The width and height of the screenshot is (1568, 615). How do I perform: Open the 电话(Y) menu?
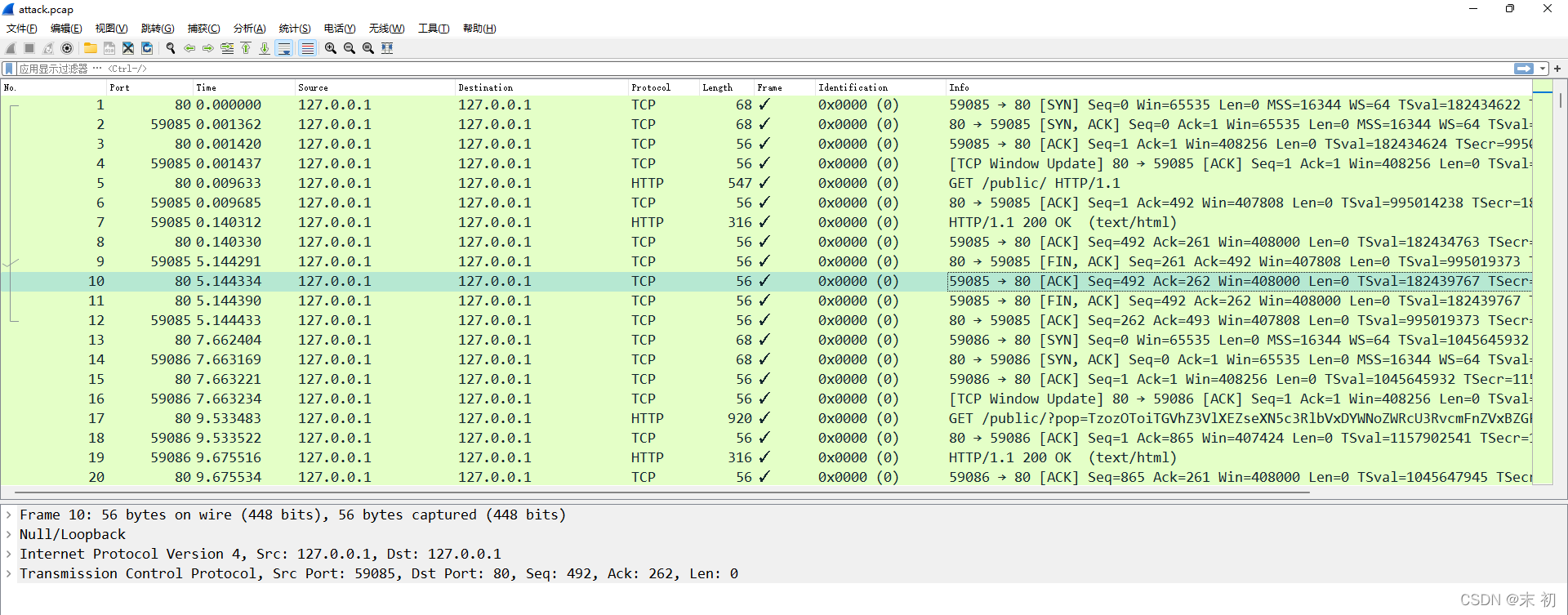click(x=340, y=29)
